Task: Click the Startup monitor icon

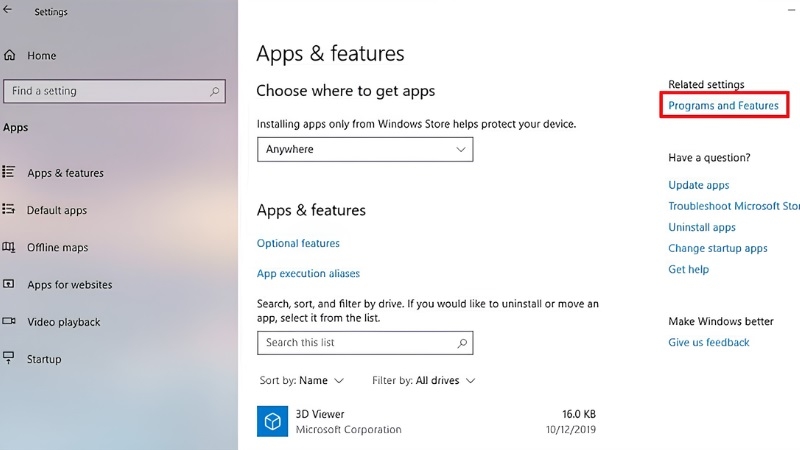Action: pos(8,358)
